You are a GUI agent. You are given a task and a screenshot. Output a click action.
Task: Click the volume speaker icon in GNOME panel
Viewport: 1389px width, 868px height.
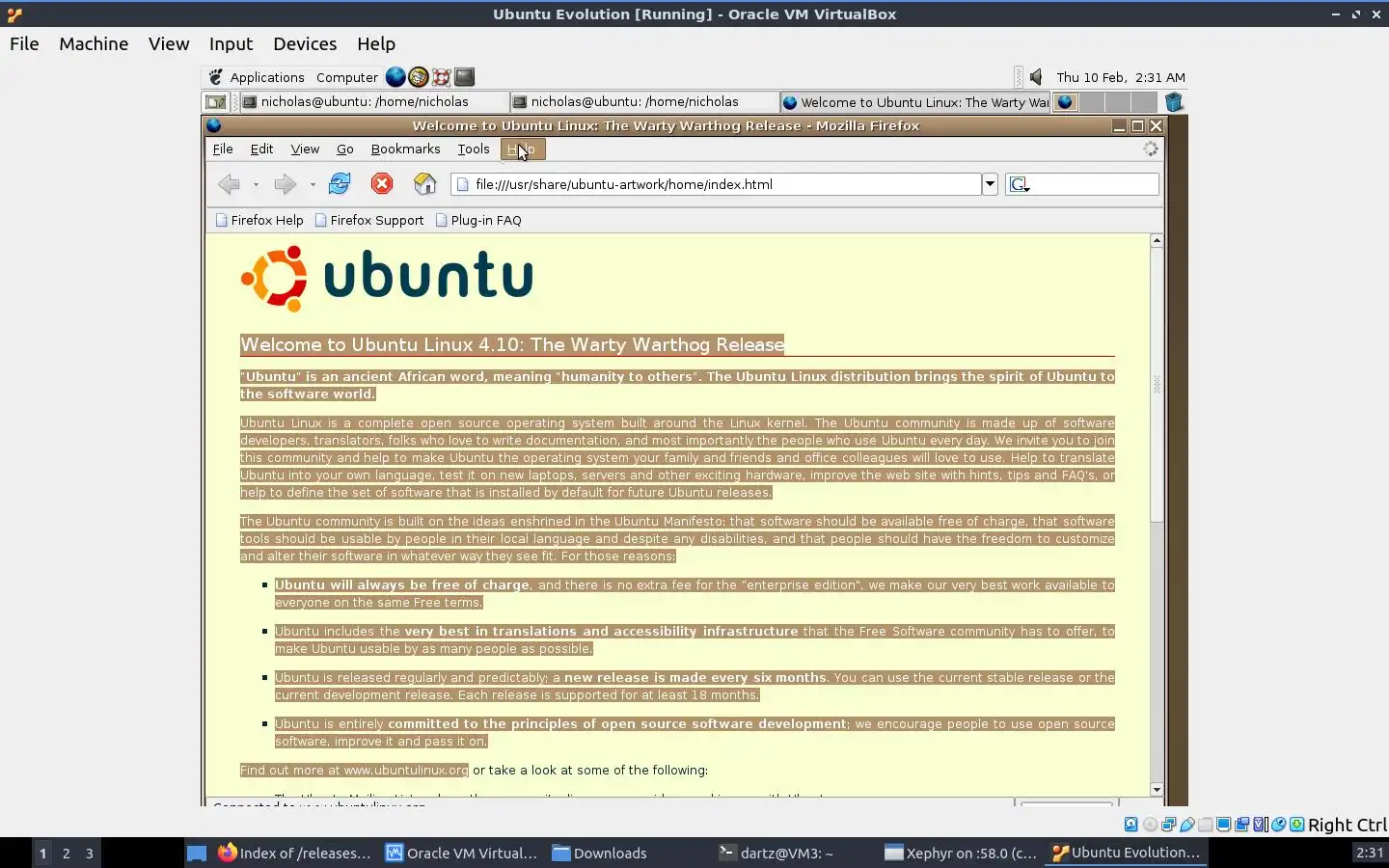tap(1036, 77)
